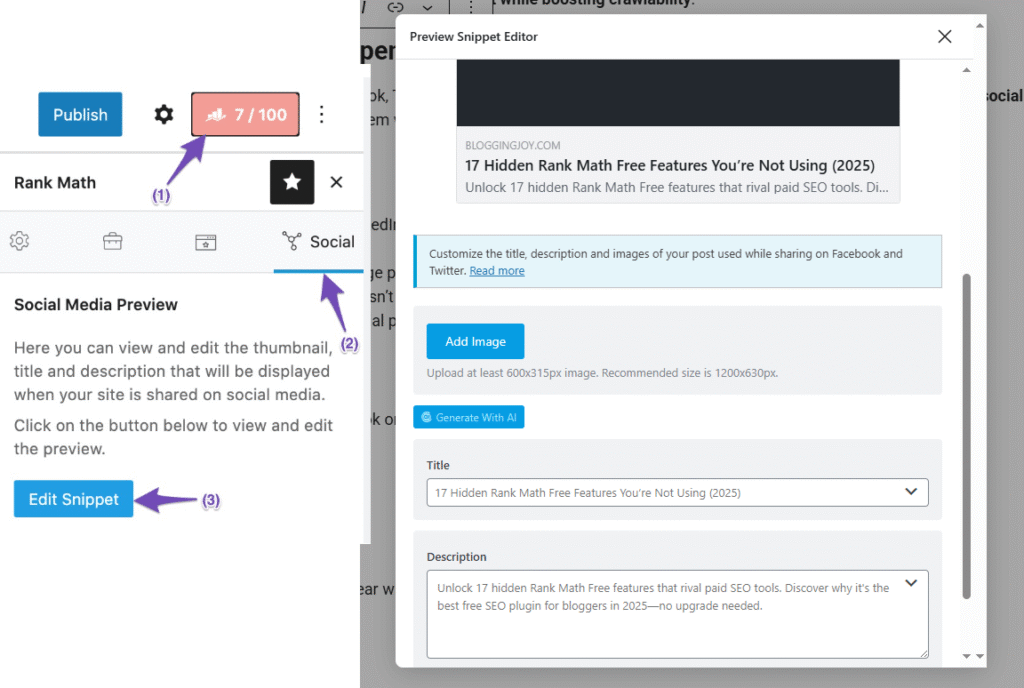This screenshot has width=1024, height=688.
Task: Click into the Description text area
Action: pos(677,614)
